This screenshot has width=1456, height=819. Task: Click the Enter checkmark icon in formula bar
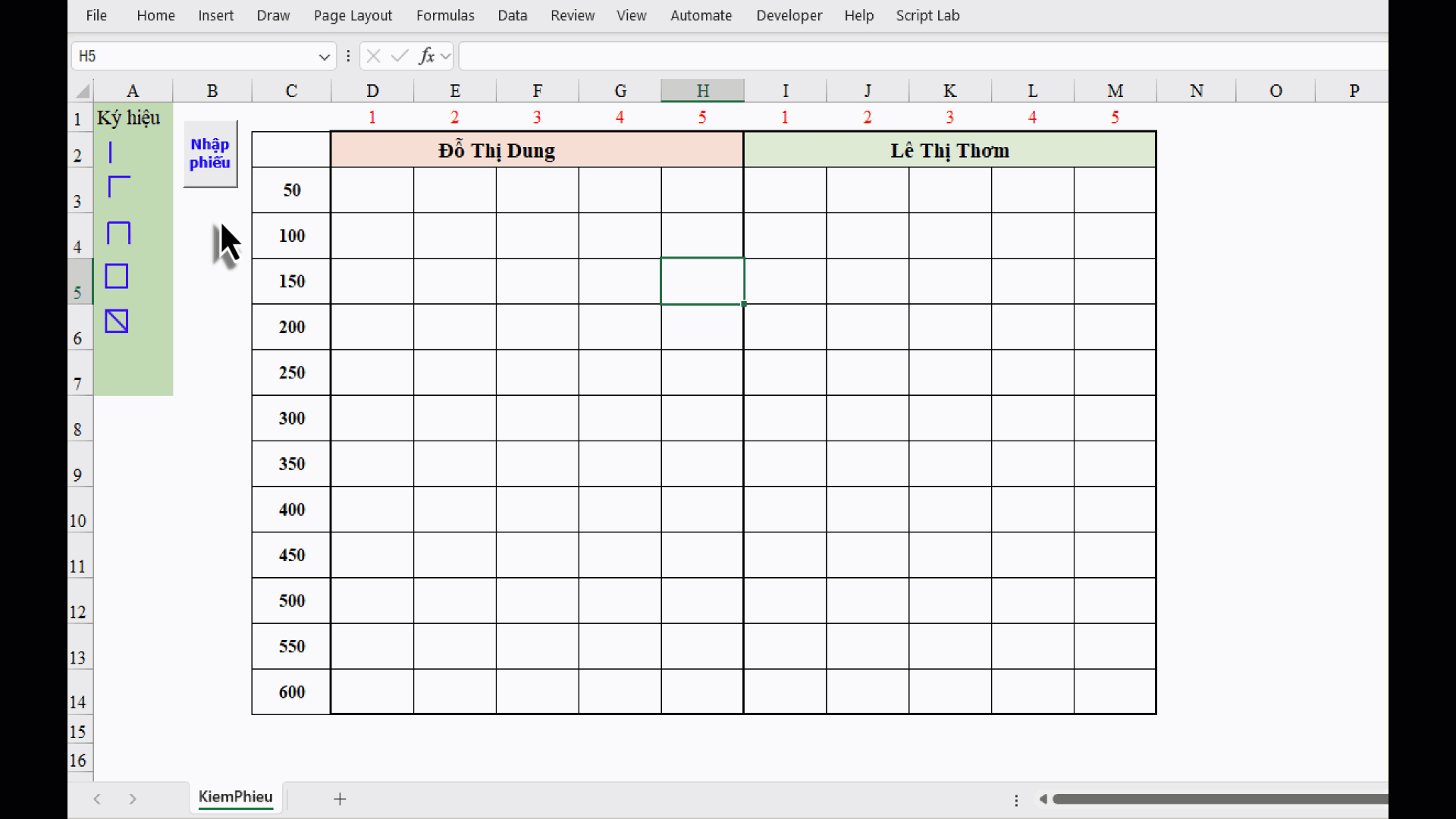click(400, 55)
